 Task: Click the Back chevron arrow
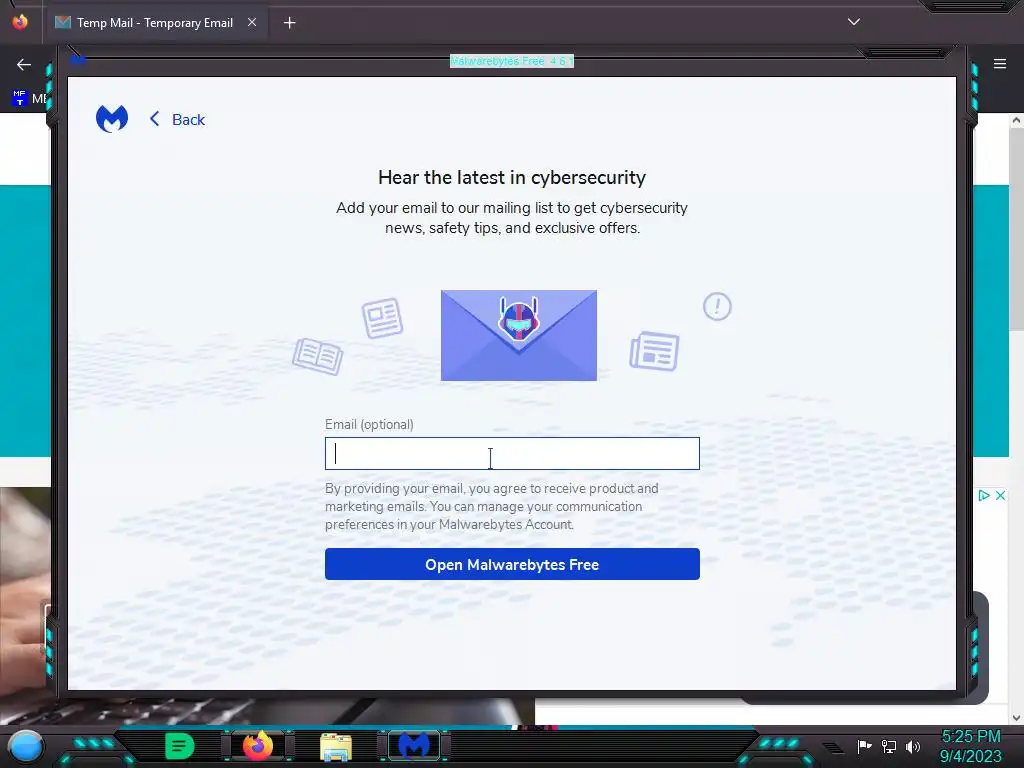pyautogui.click(x=154, y=119)
